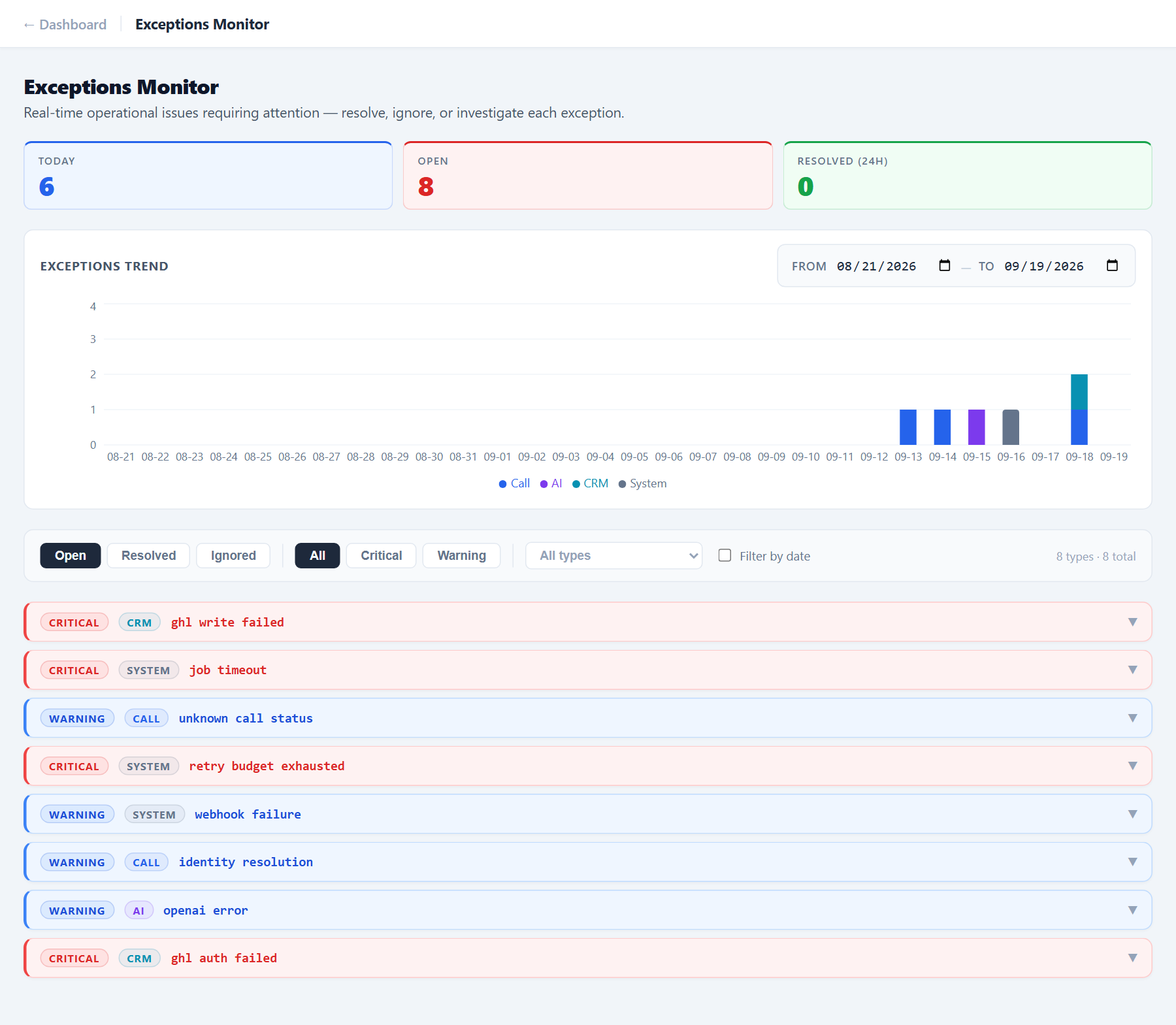Click the '8 types · 8 total' summary

pyautogui.click(x=1096, y=556)
